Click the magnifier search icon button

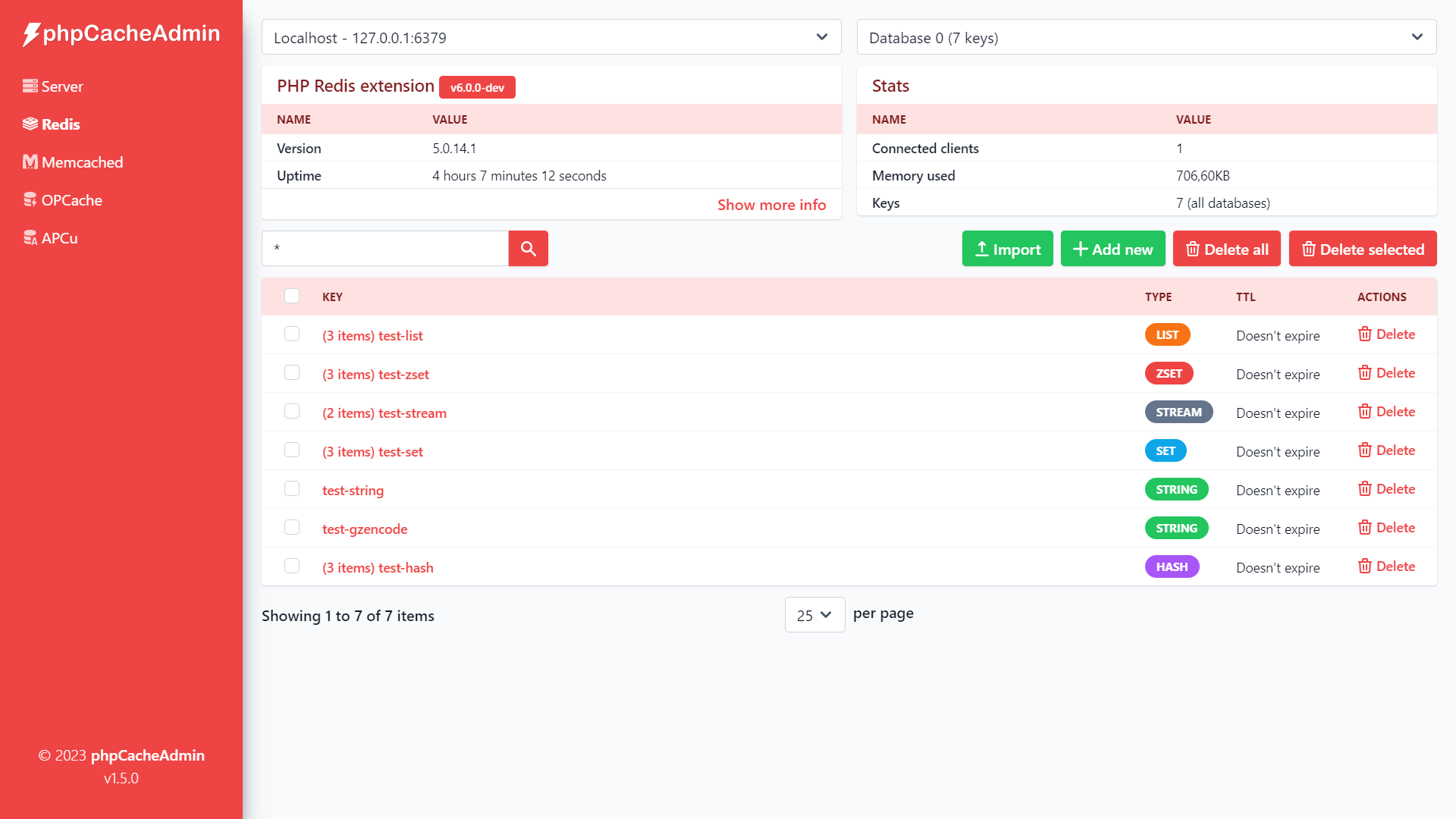[x=528, y=249]
